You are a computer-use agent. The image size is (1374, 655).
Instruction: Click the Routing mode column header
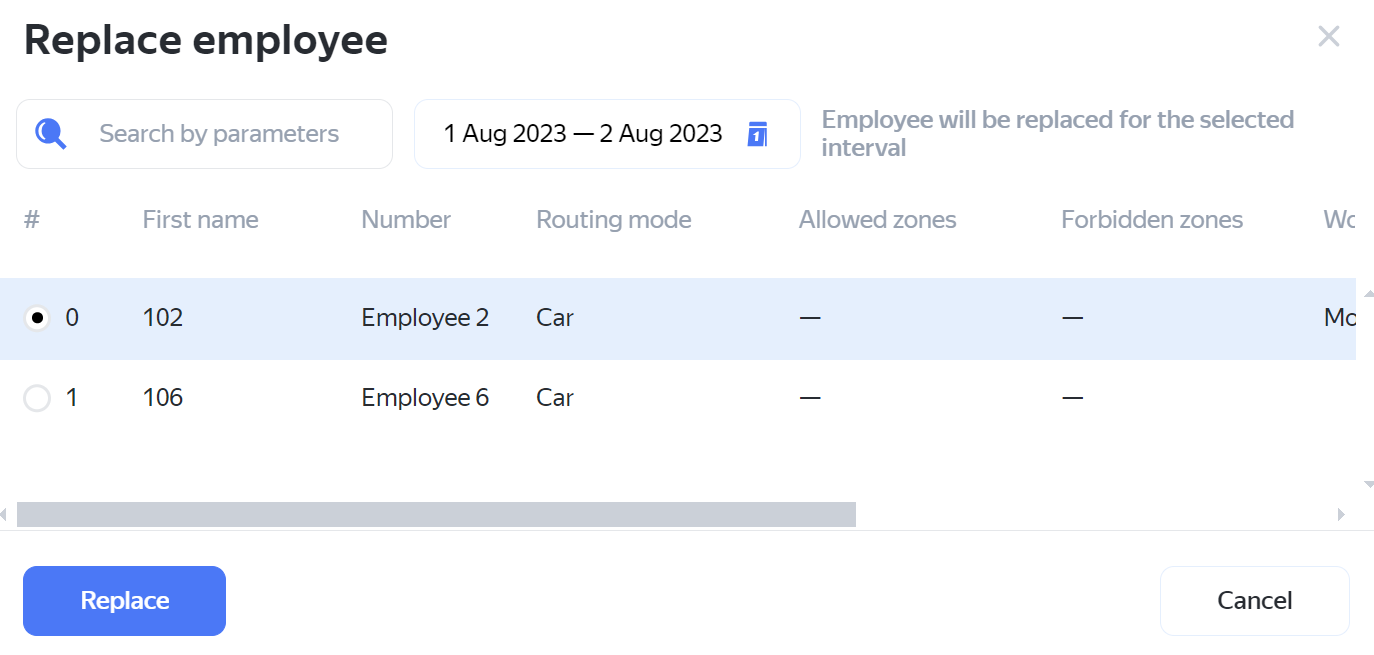[613, 220]
